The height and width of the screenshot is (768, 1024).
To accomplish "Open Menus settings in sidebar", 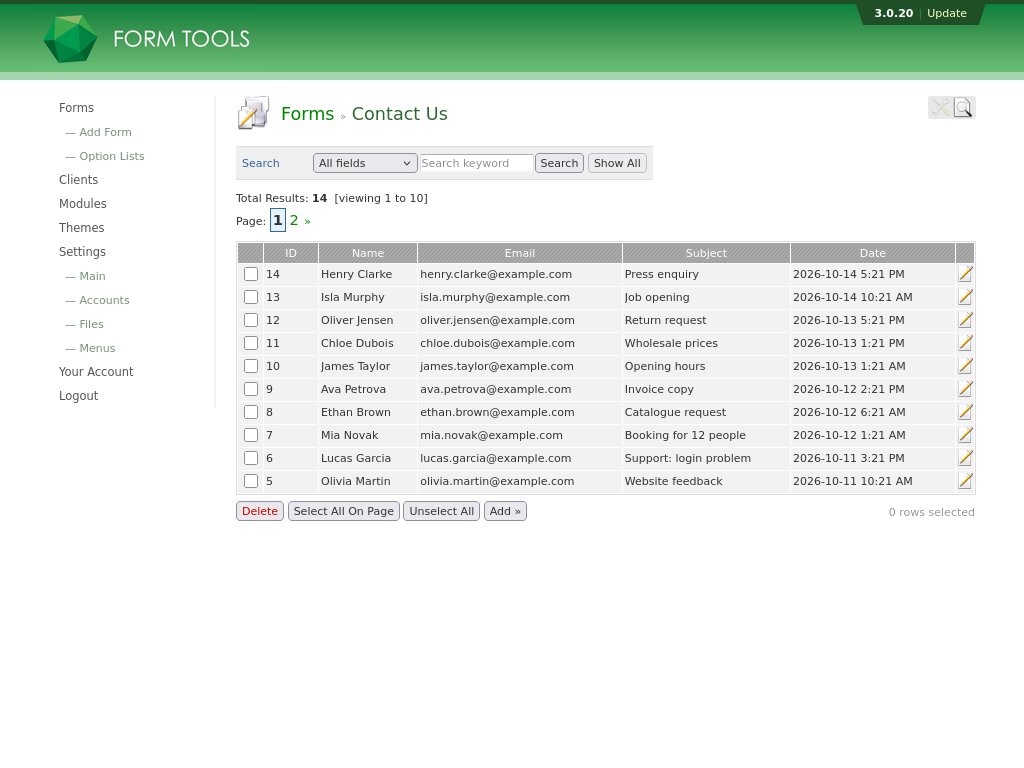I will (97, 348).
